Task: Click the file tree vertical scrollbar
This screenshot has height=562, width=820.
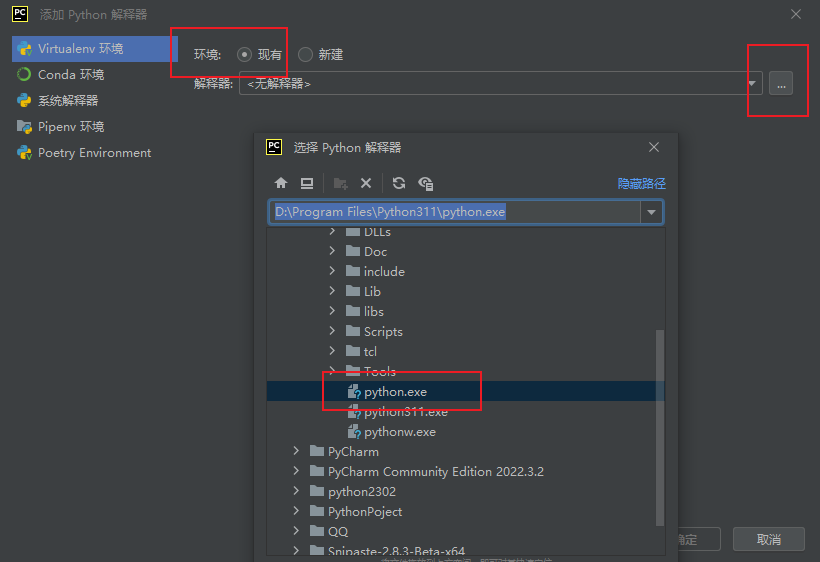Action: click(x=660, y=427)
